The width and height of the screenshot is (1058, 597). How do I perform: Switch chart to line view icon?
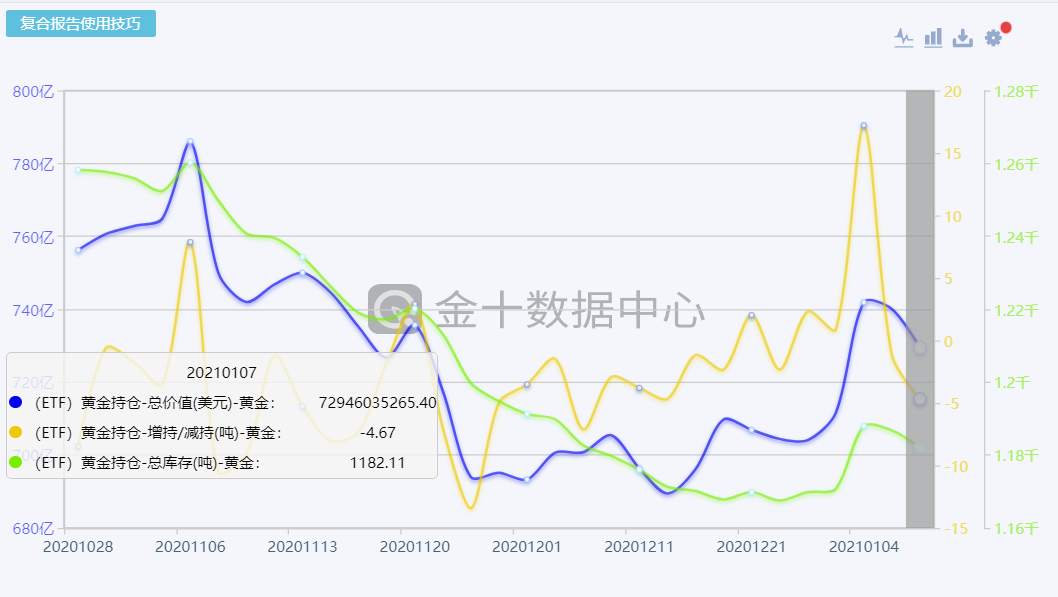(903, 38)
